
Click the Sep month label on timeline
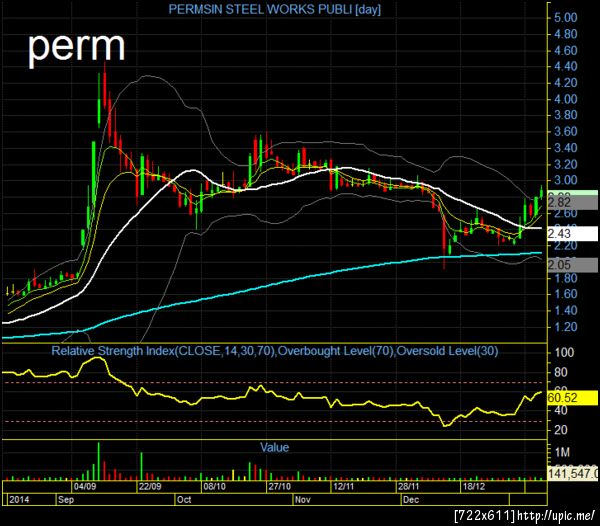click(x=66, y=500)
